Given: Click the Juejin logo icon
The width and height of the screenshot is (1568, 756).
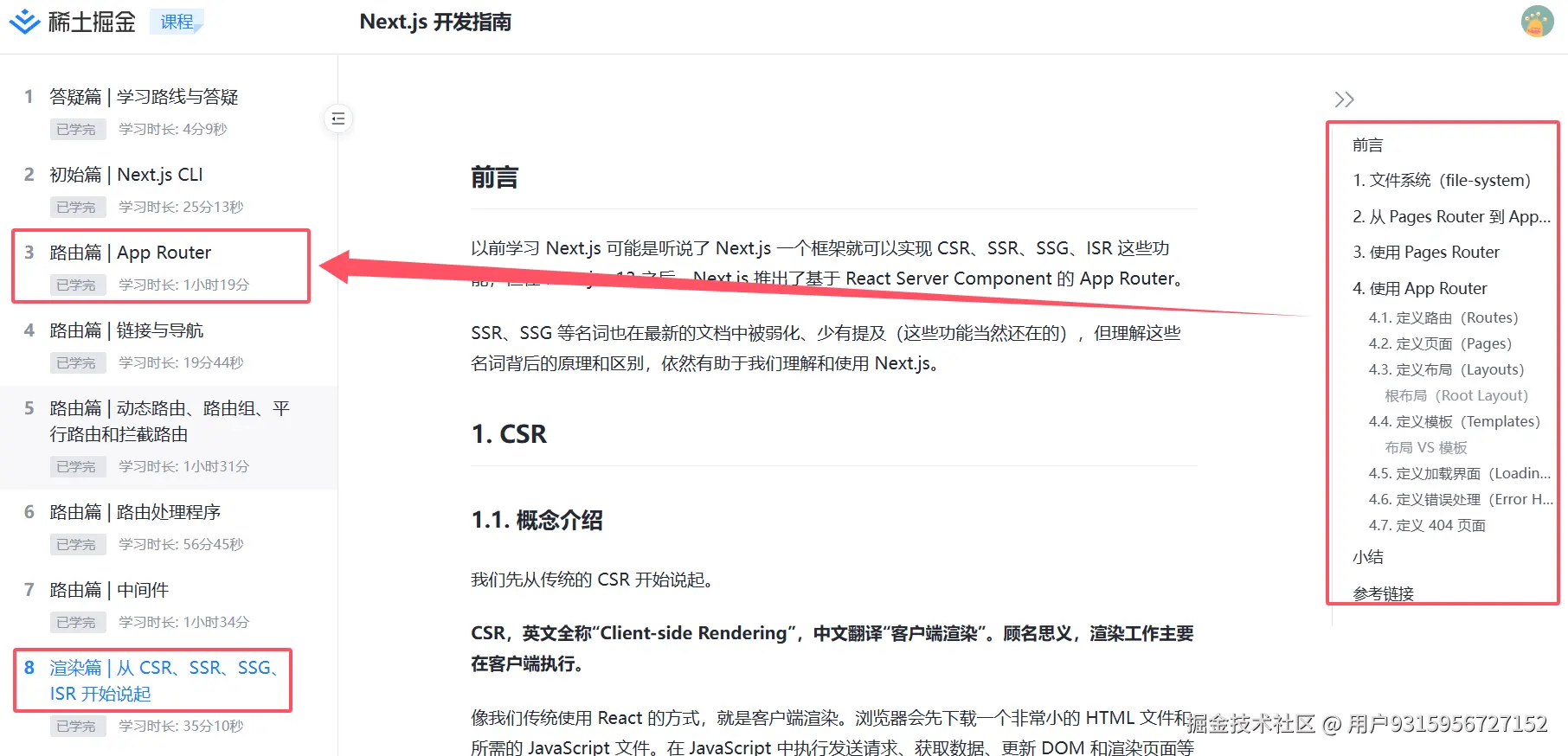Looking at the screenshot, I should tap(25, 22).
